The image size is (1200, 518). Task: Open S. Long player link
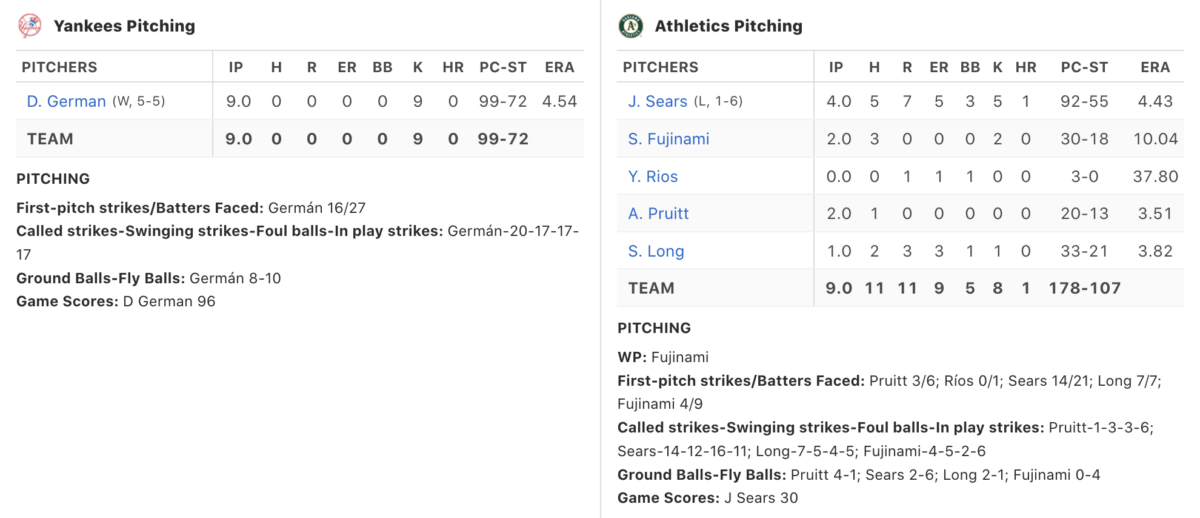656,251
